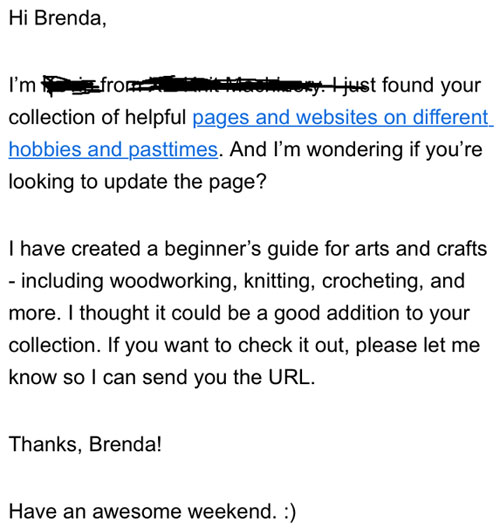The image size is (500, 529).
Task: Click 'looking to update the page?' line
Action: point(138,182)
